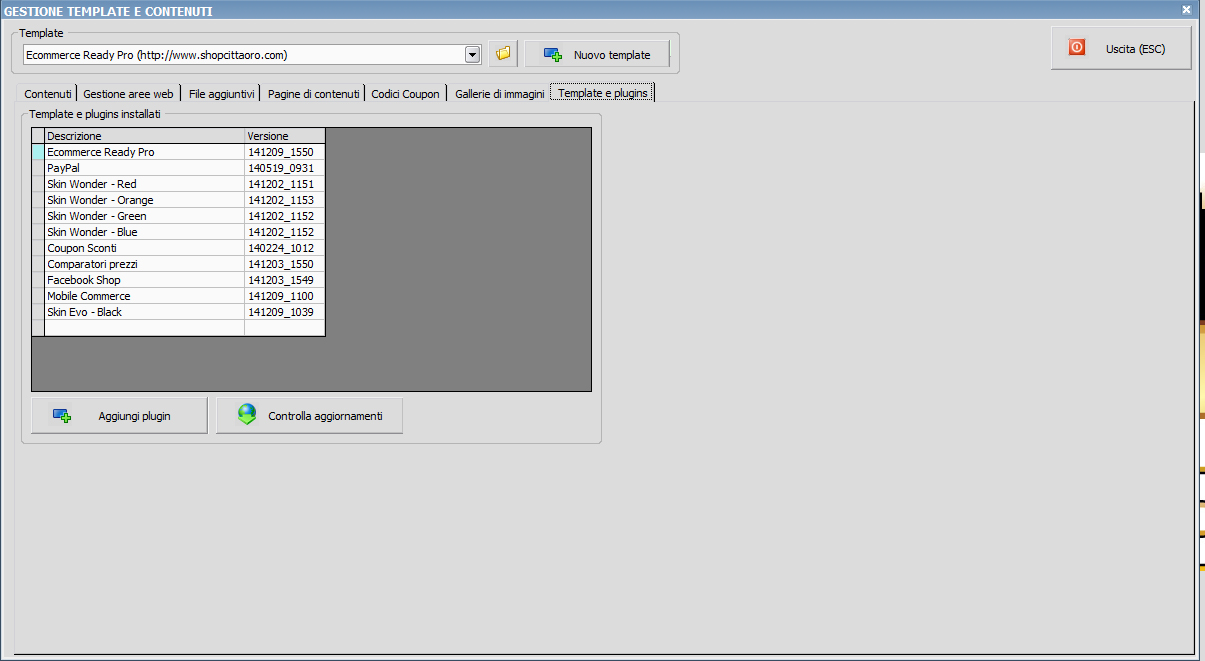Select the Facebook Shop row
1205x661 pixels.
pyautogui.click(x=179, y=280)
